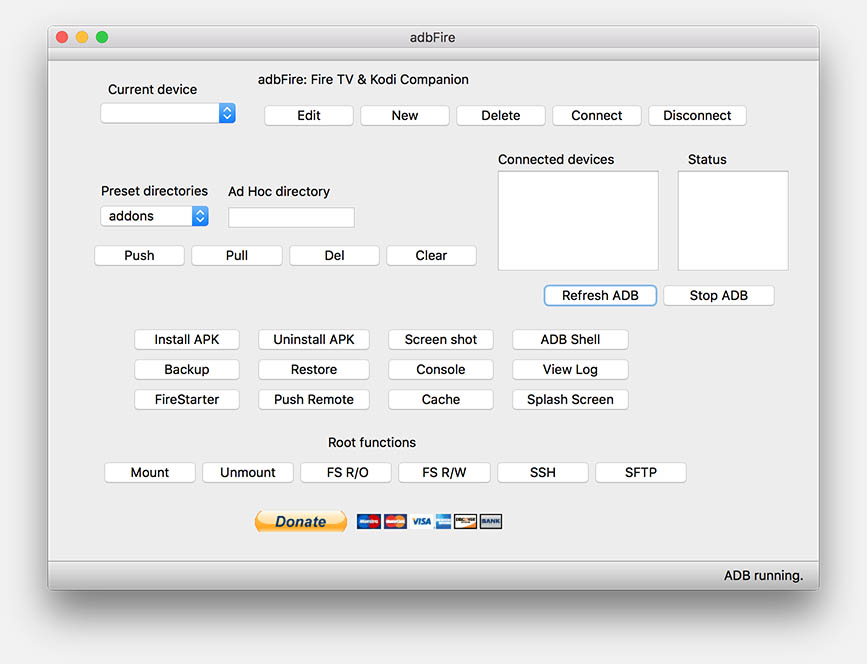Stop the ADB server
The height and width of the screenshot is (664, 867).
pyautogui.click(x=719, y=295)
